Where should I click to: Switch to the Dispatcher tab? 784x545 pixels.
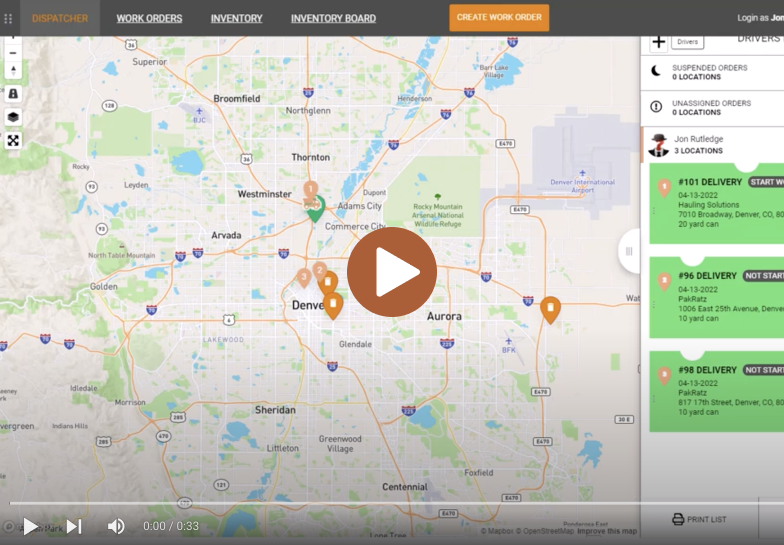click(60, 18)
